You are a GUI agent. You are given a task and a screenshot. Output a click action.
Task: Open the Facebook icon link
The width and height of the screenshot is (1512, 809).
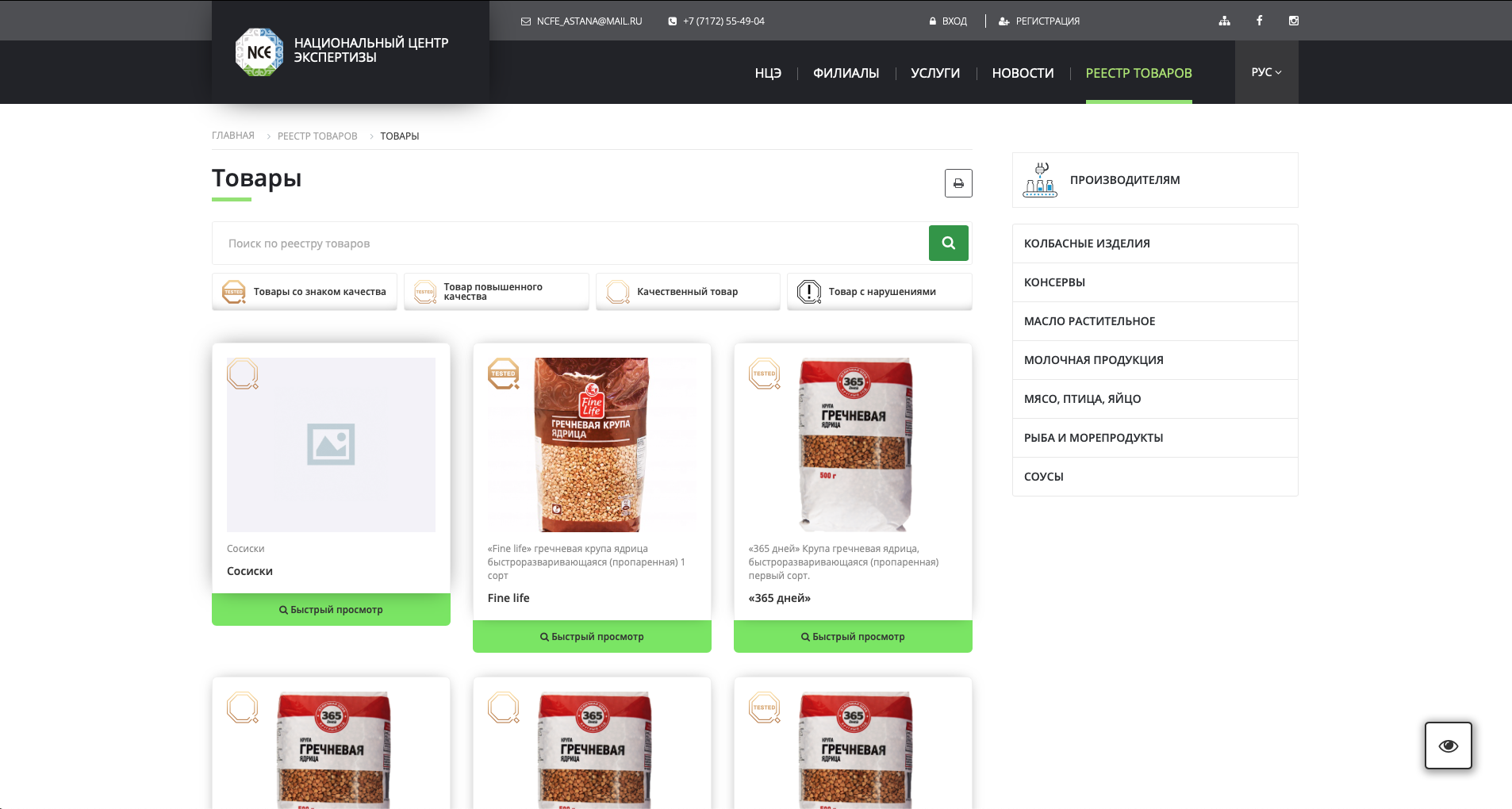(x=1259, y=21)
